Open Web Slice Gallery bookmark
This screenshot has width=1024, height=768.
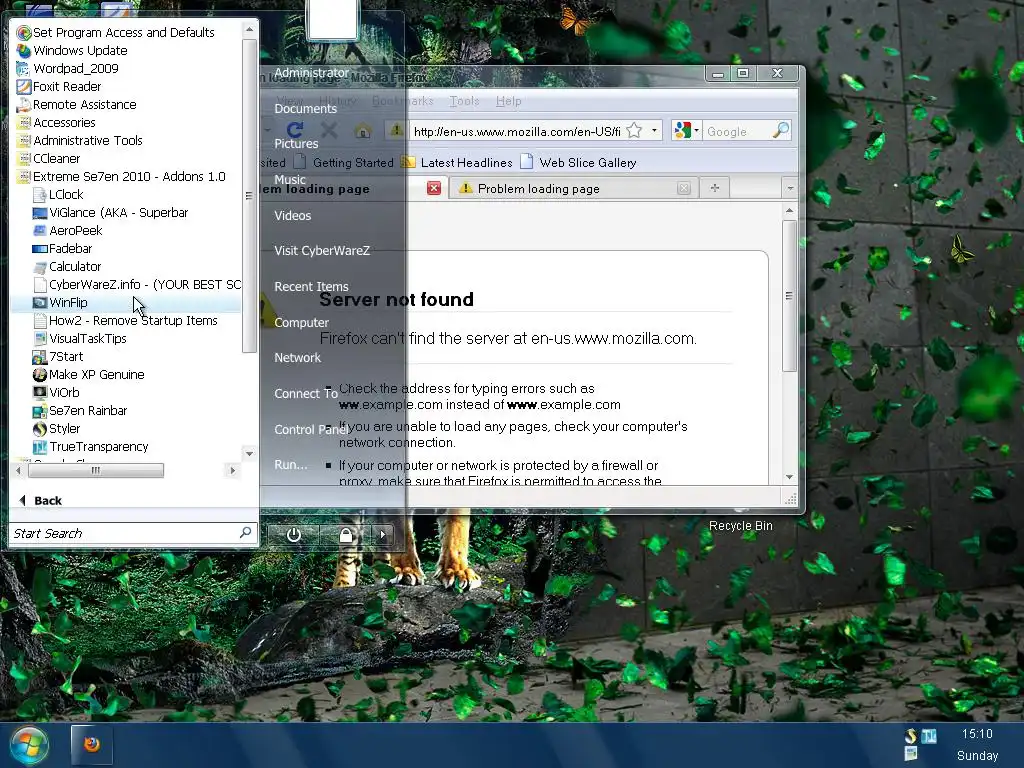[579, 163]
